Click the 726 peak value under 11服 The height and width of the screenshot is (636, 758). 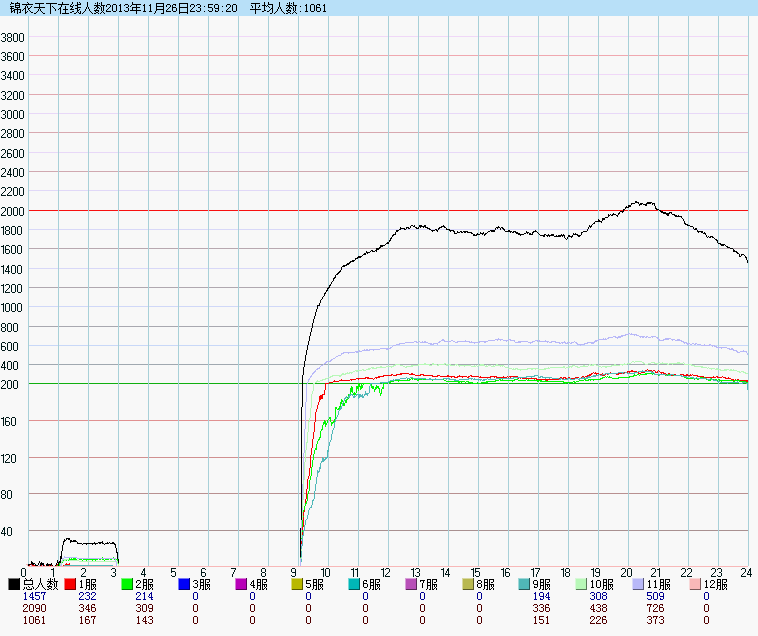click(656, 608)
